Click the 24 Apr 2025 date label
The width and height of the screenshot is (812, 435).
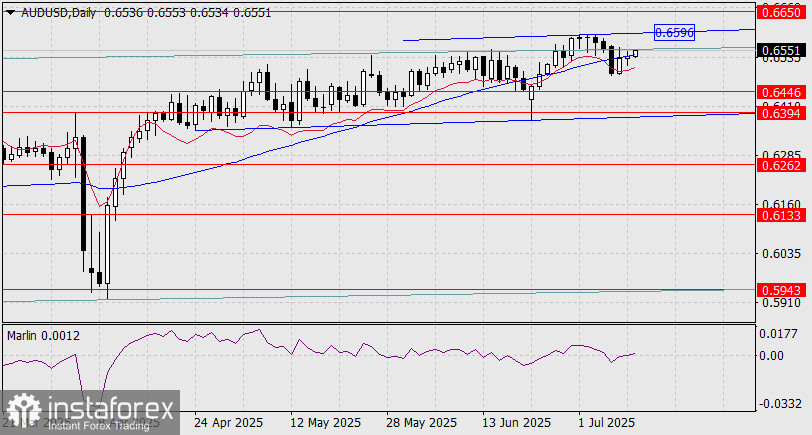pyautogui.click(x=228, y=422)
